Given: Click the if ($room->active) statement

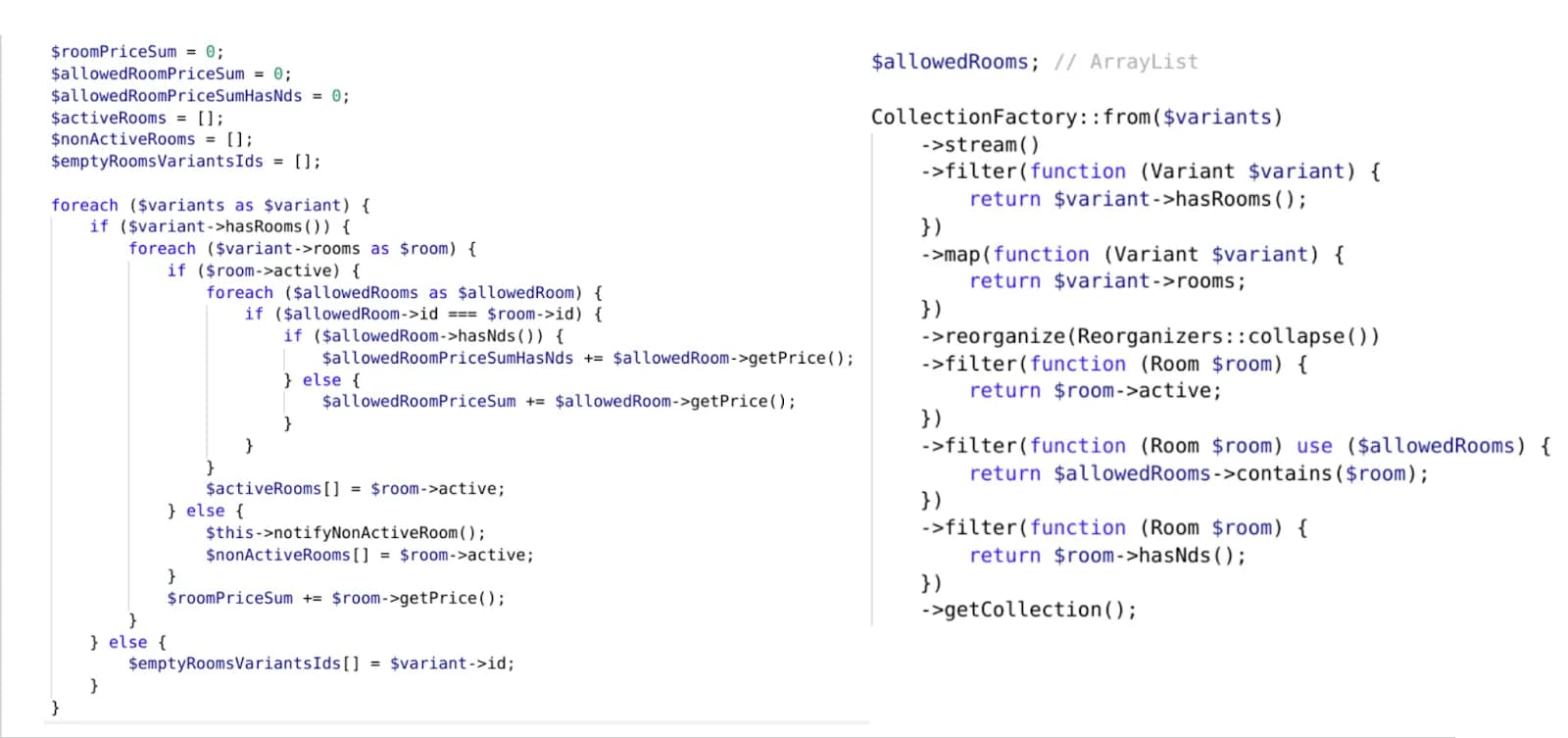Looking at the screenshot, I should coord(264,271).
